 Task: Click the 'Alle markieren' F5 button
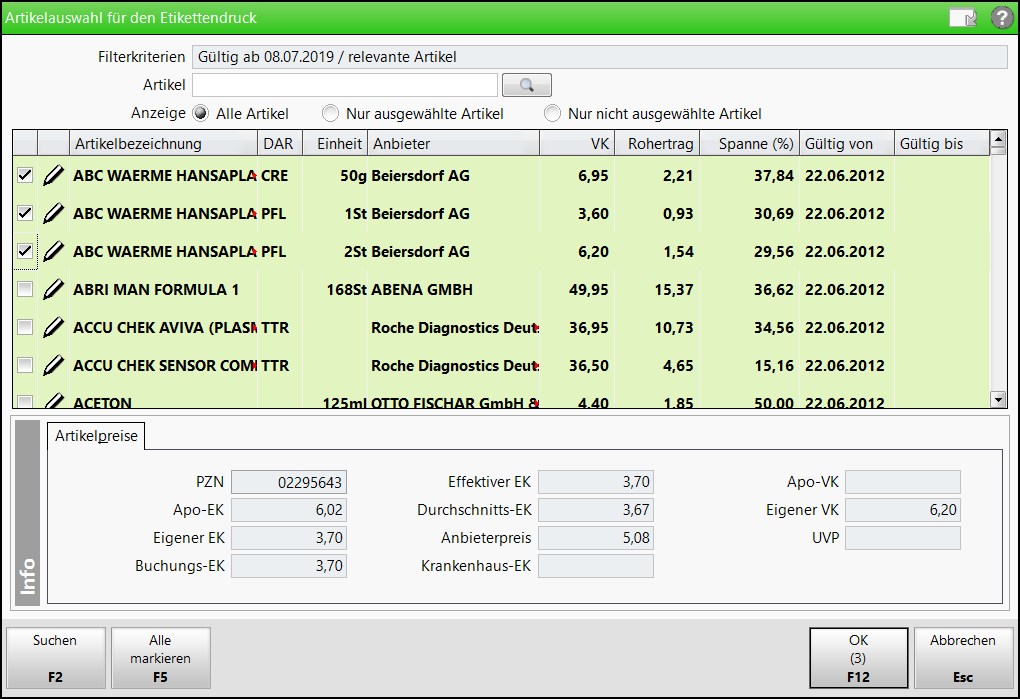[161, 658]
